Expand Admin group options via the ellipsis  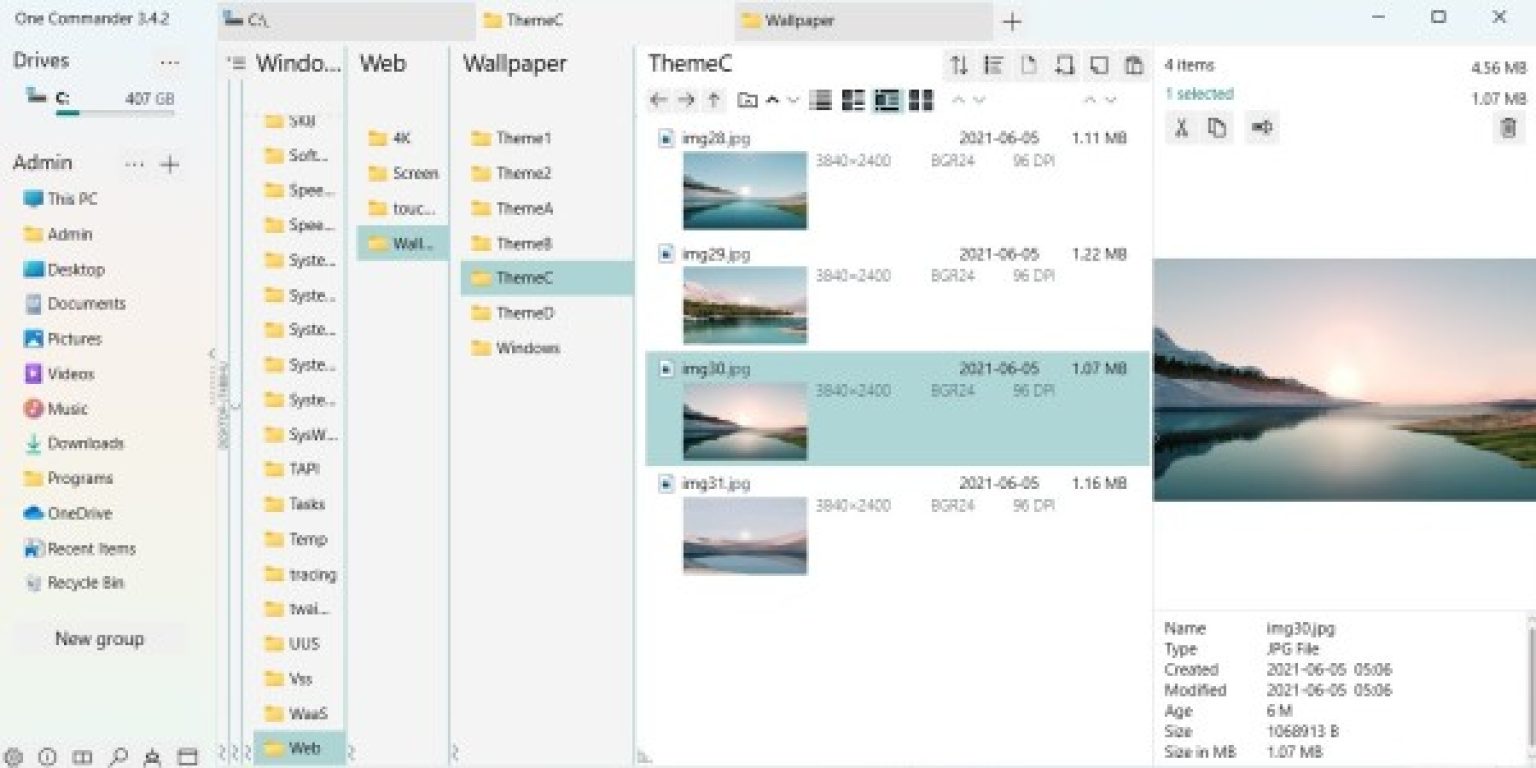pos(135,164)
